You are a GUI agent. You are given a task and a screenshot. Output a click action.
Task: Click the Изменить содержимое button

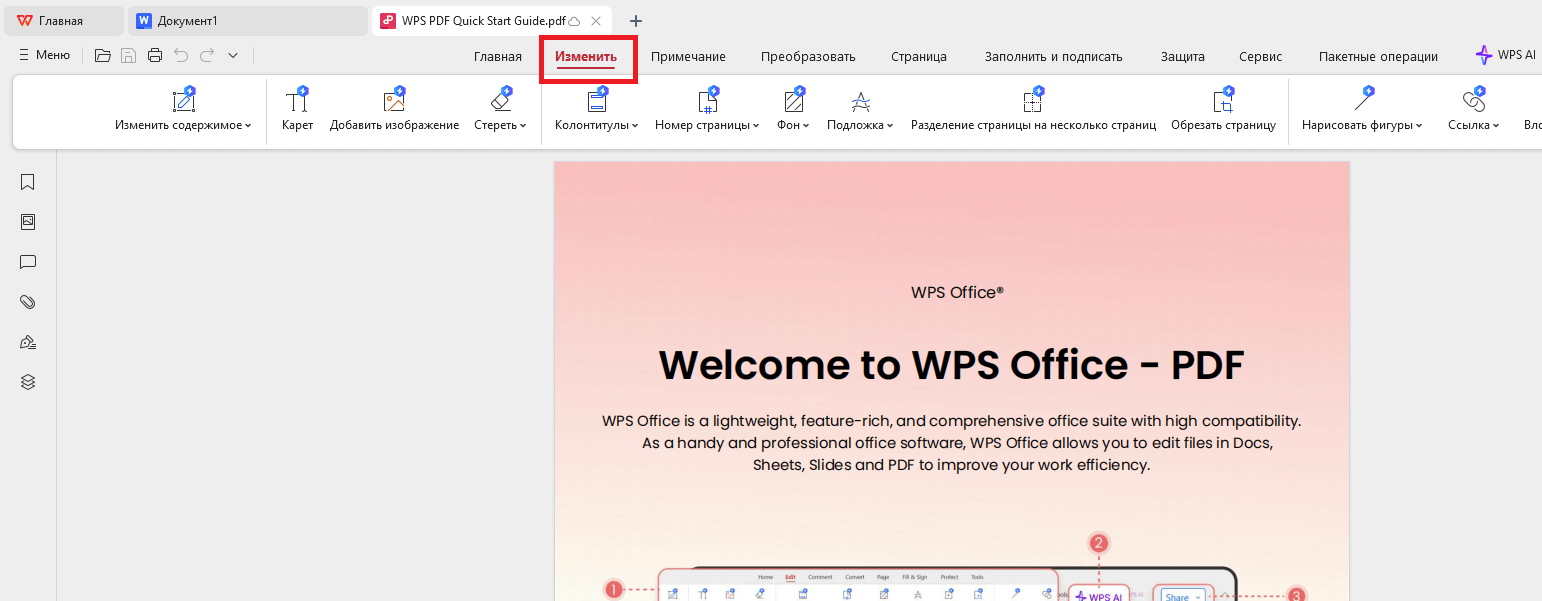click(184, 112)
